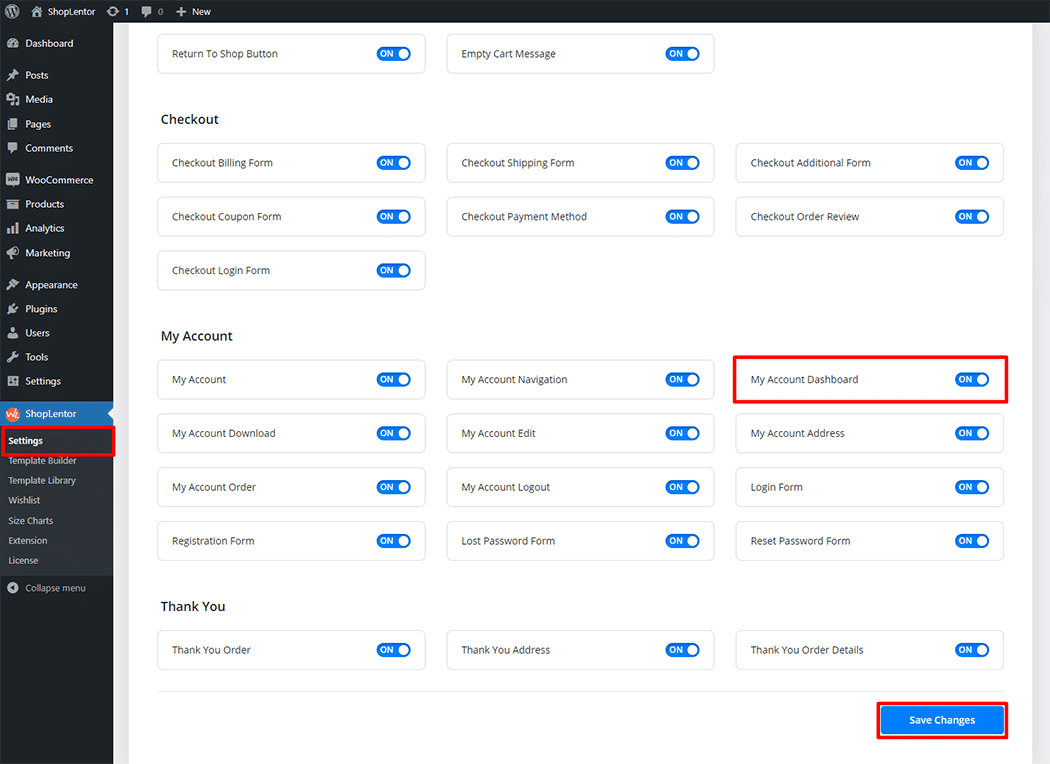1050x764 pixels.
Task: Click the Save Changes button
Action: pos(941,720)
